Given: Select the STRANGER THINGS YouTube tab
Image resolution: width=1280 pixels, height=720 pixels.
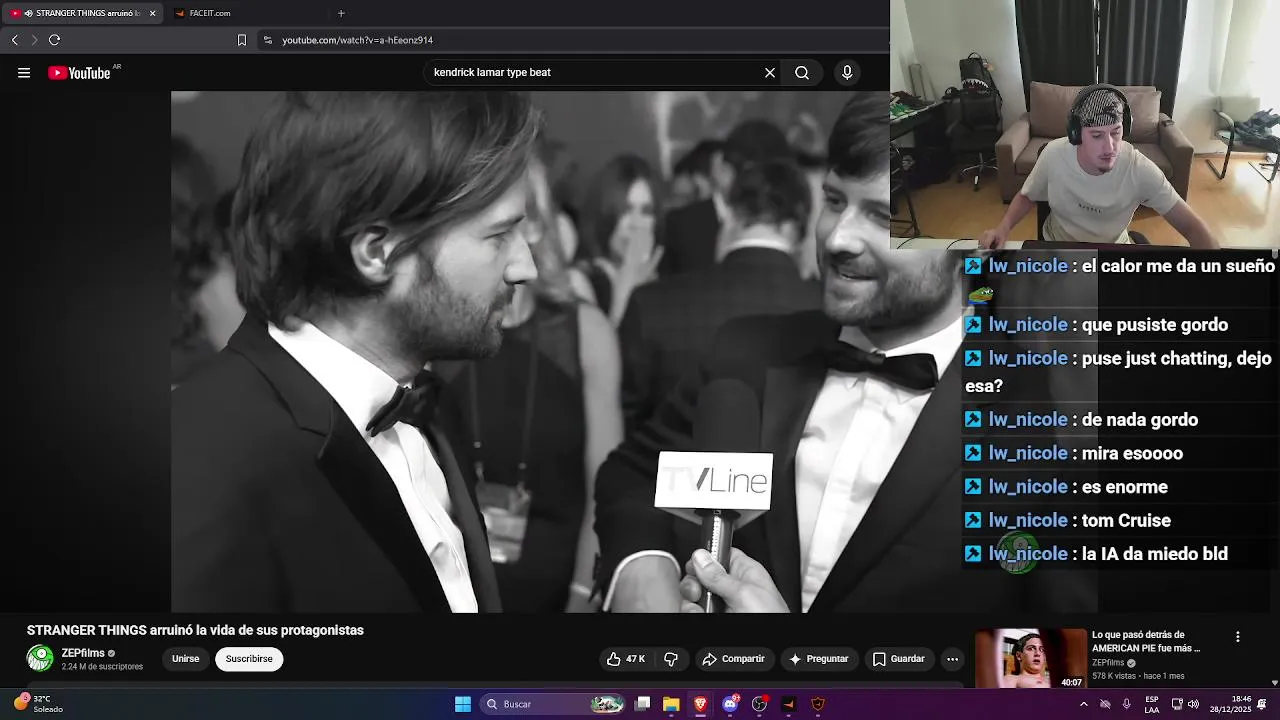Looking at the screenshot, I should 82,13.
